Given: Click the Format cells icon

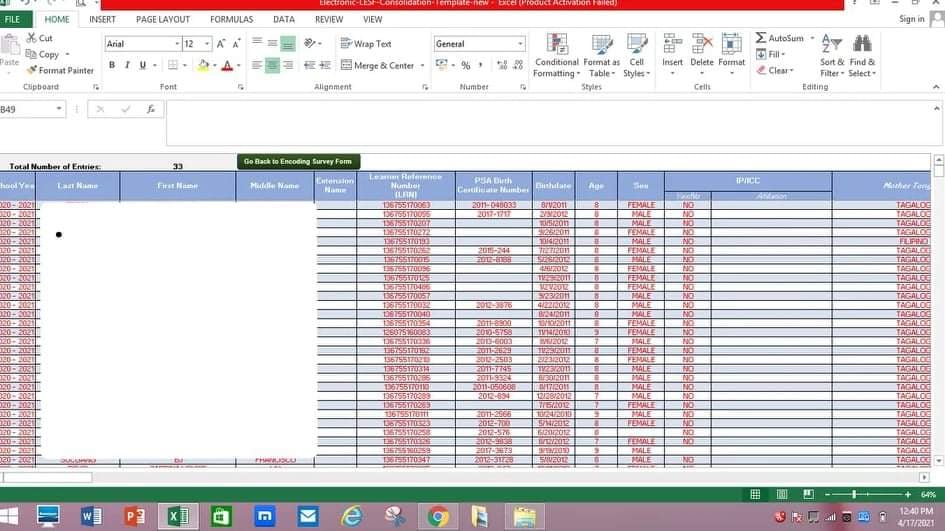Looking at the screenshot, I should [732, 45].
